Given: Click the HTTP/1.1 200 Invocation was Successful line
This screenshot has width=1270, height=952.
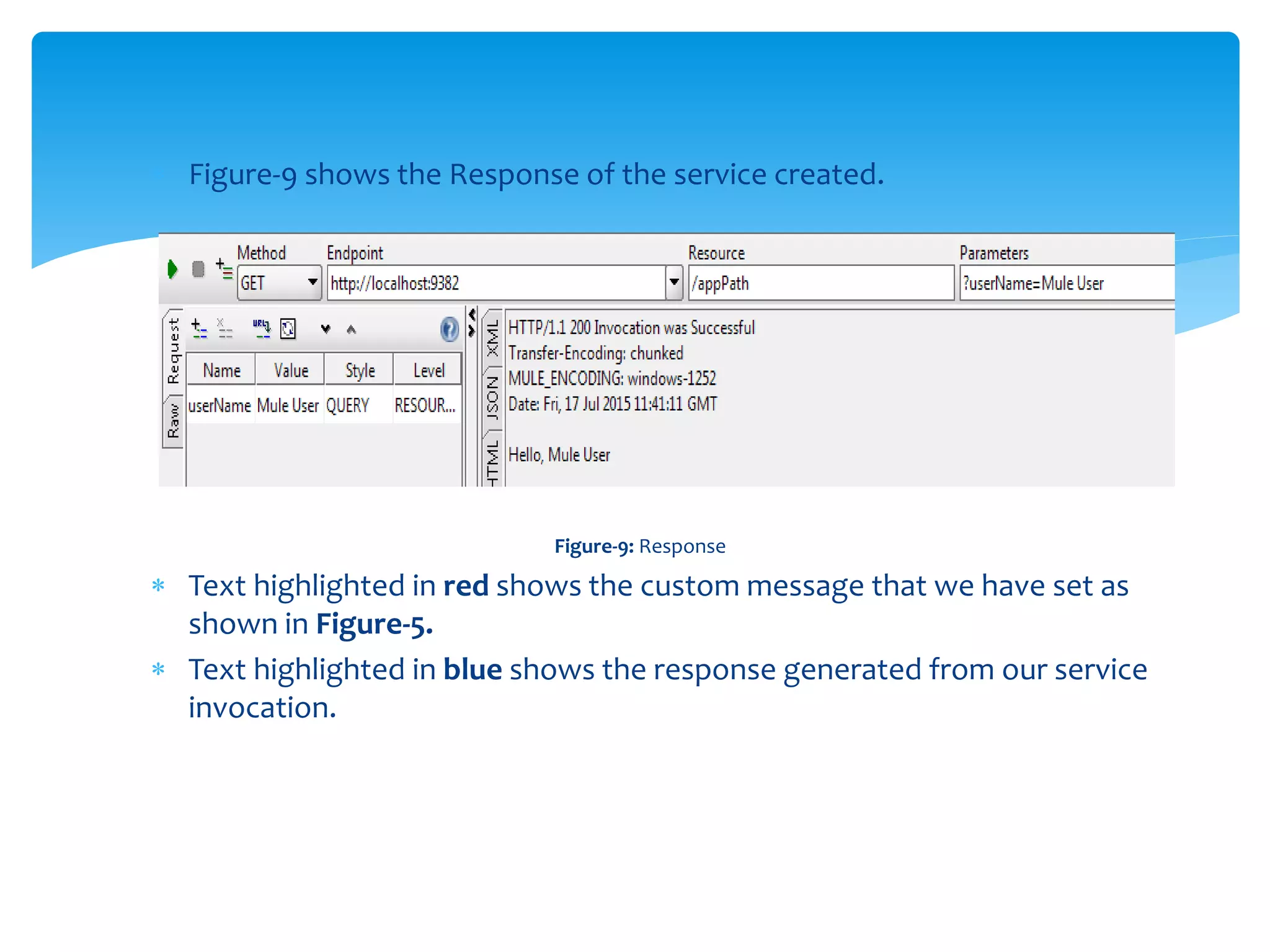Looking at the screenshot, I should point(632,327).
